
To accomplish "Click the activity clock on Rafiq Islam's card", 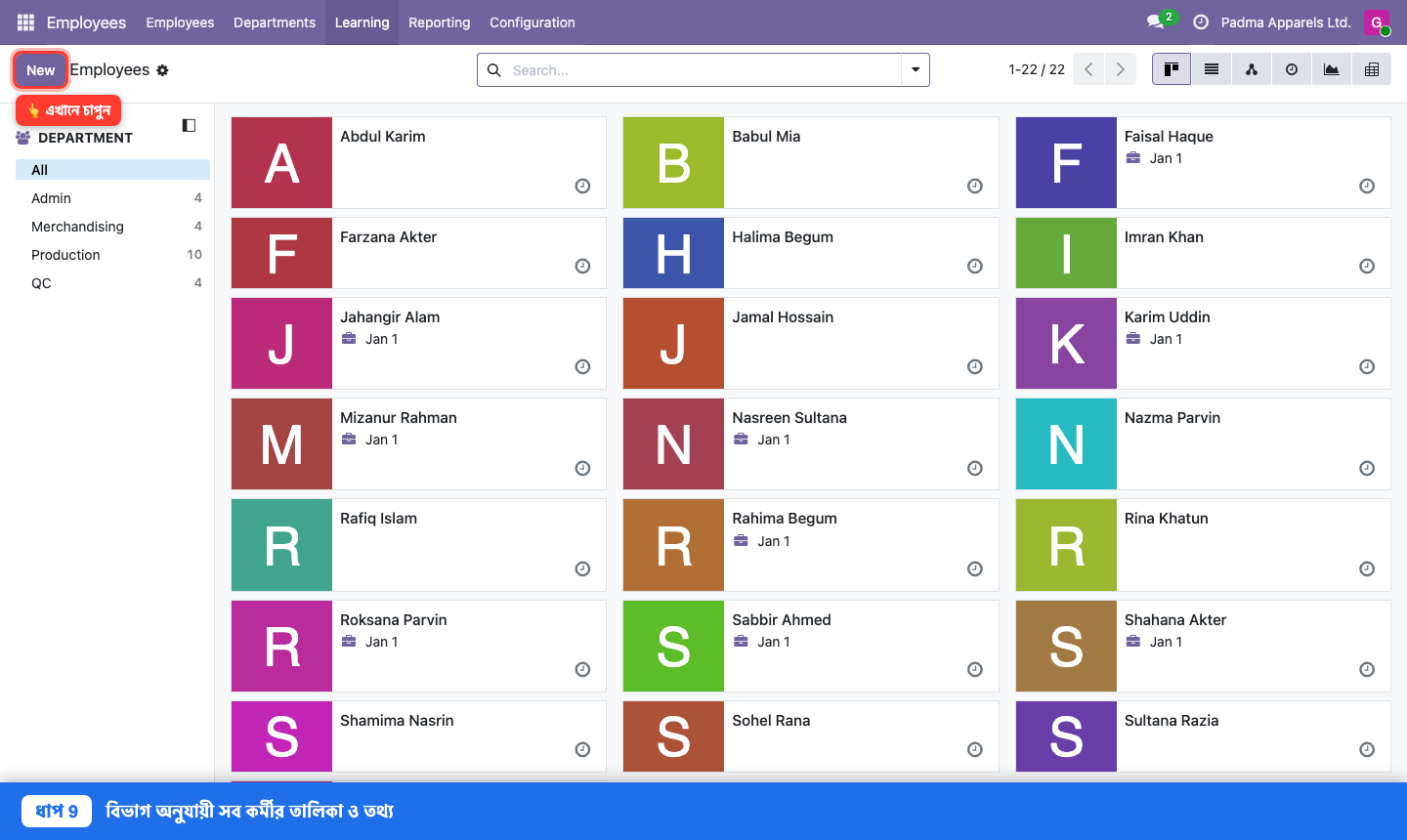I will point(583,568).
